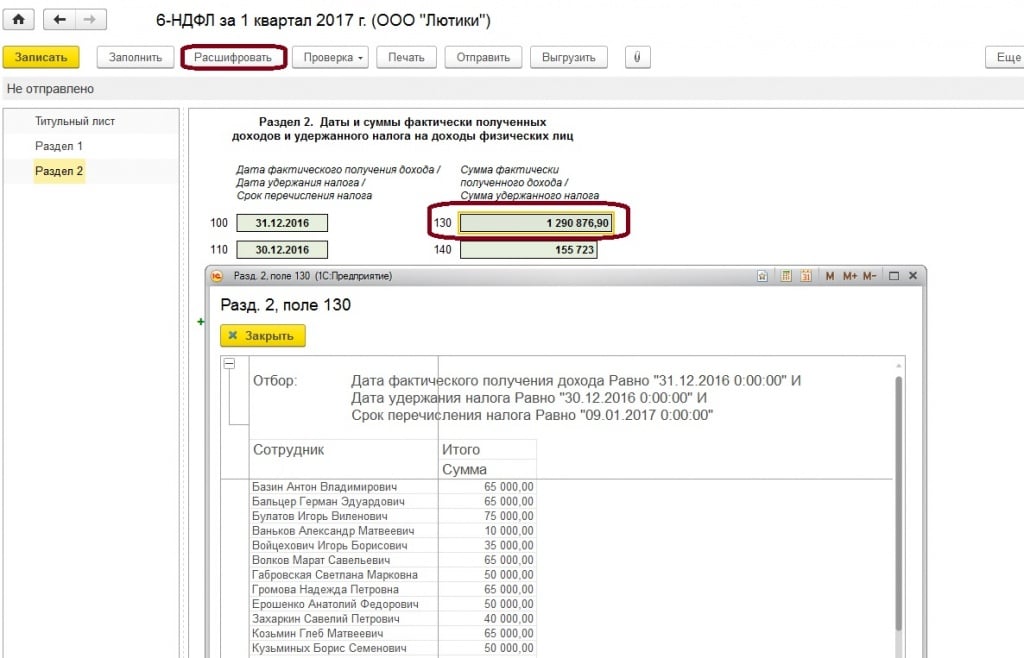Viewport: 1024px width, 658px height.
Task: Select Титульный лист section
Action: (75, 121)
